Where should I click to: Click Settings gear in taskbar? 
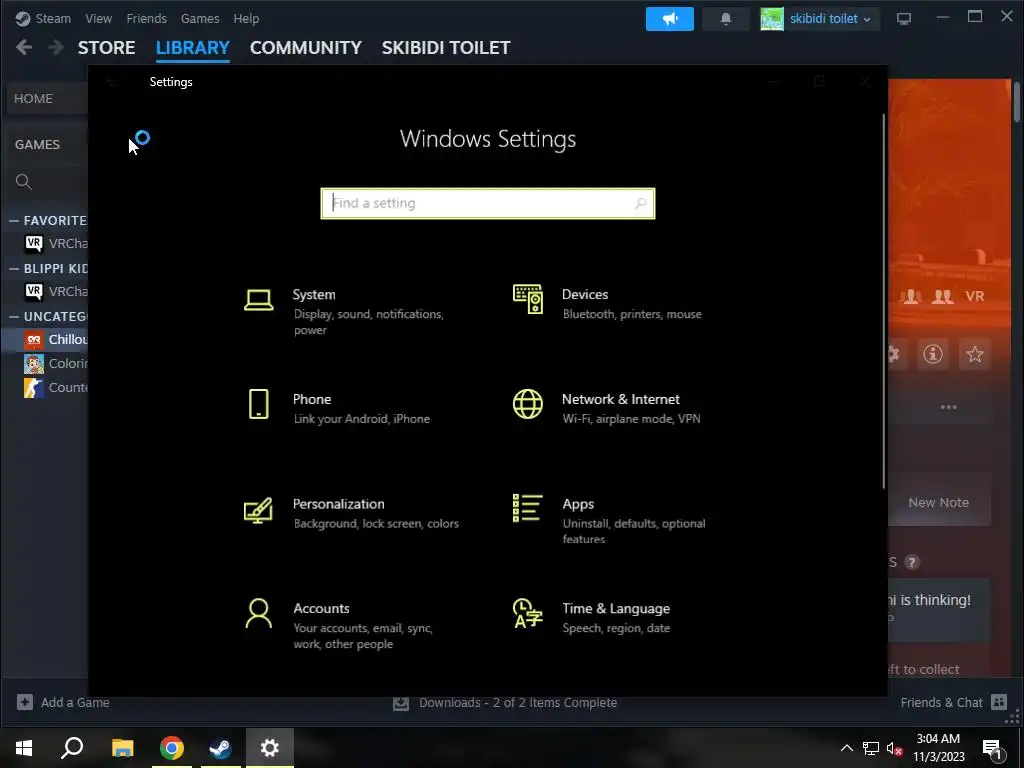point(270,748)
